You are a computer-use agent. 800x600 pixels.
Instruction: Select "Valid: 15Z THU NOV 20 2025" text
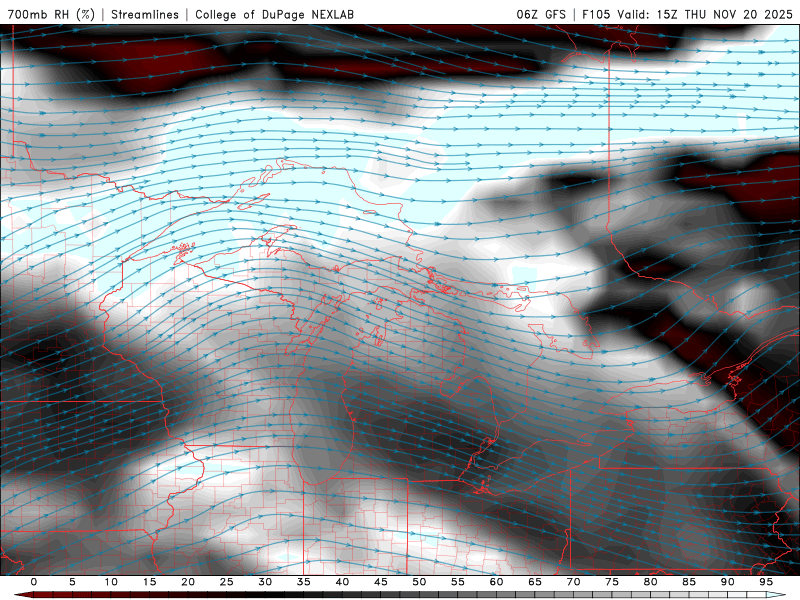pyautogui.click(x=705, y=14)
